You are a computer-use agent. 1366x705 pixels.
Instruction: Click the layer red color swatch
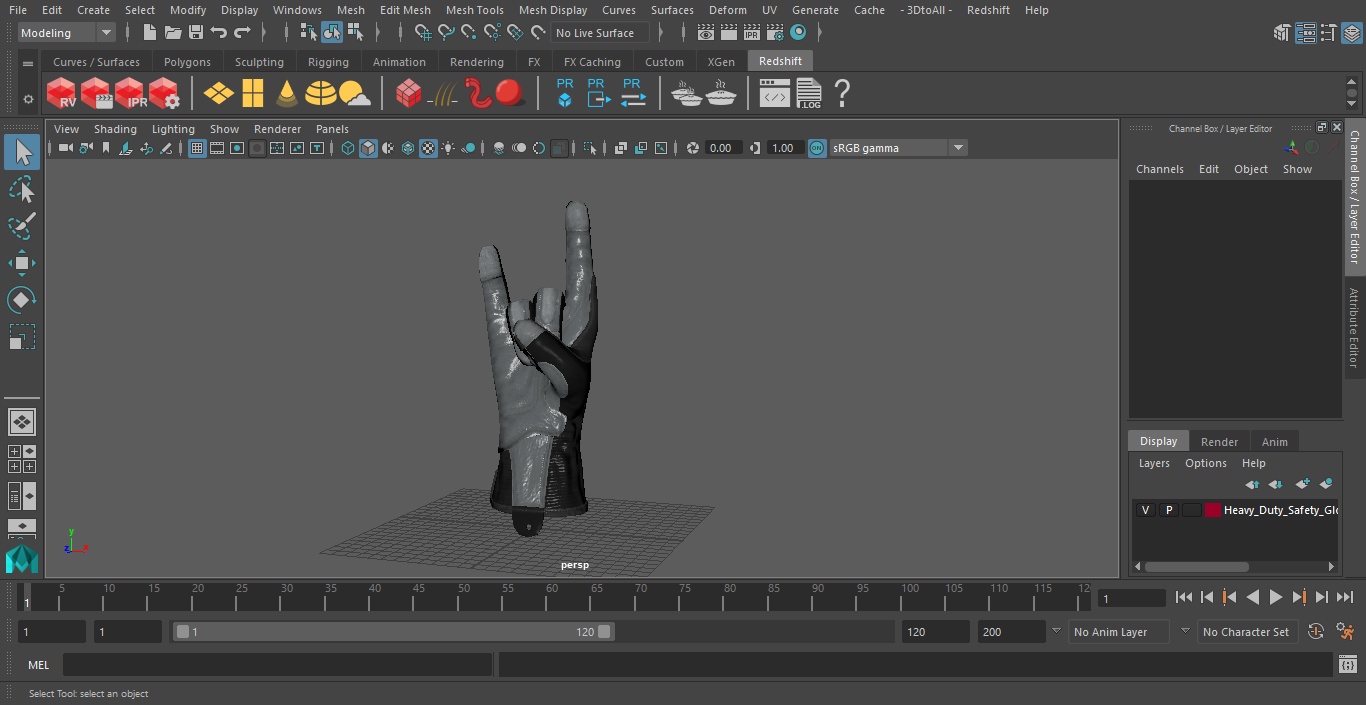coord(1213,510)
